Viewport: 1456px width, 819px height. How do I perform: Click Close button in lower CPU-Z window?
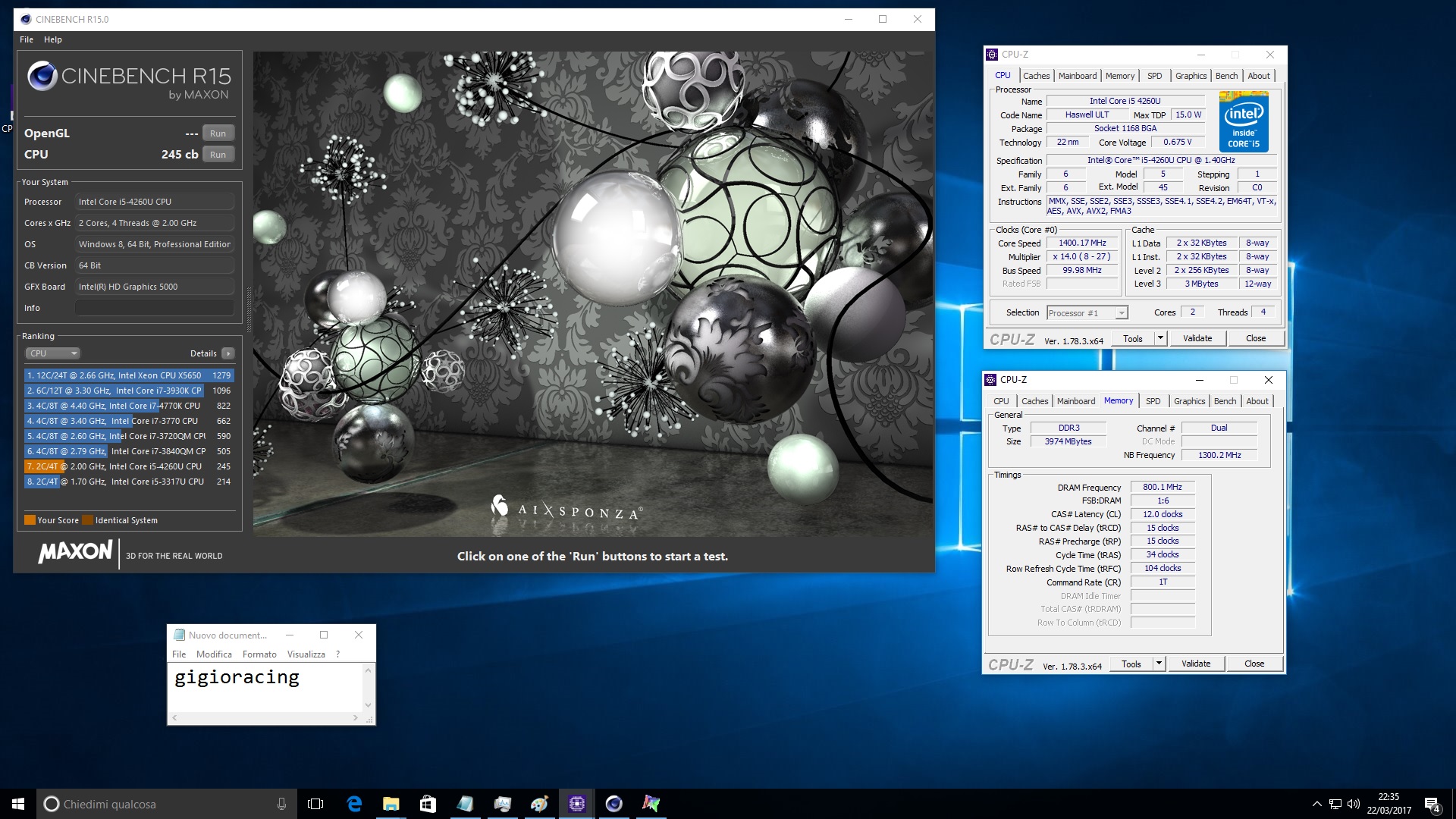(1254, 664)
